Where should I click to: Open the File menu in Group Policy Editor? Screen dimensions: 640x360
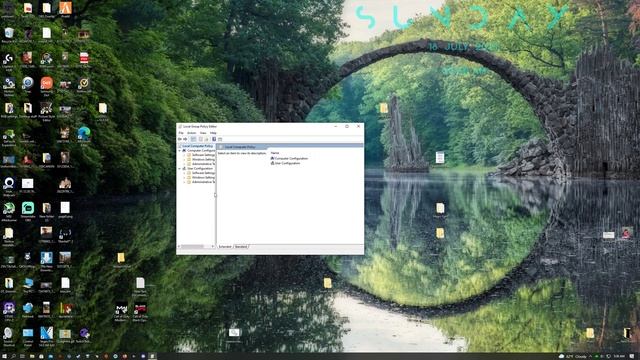coord(181,133)
